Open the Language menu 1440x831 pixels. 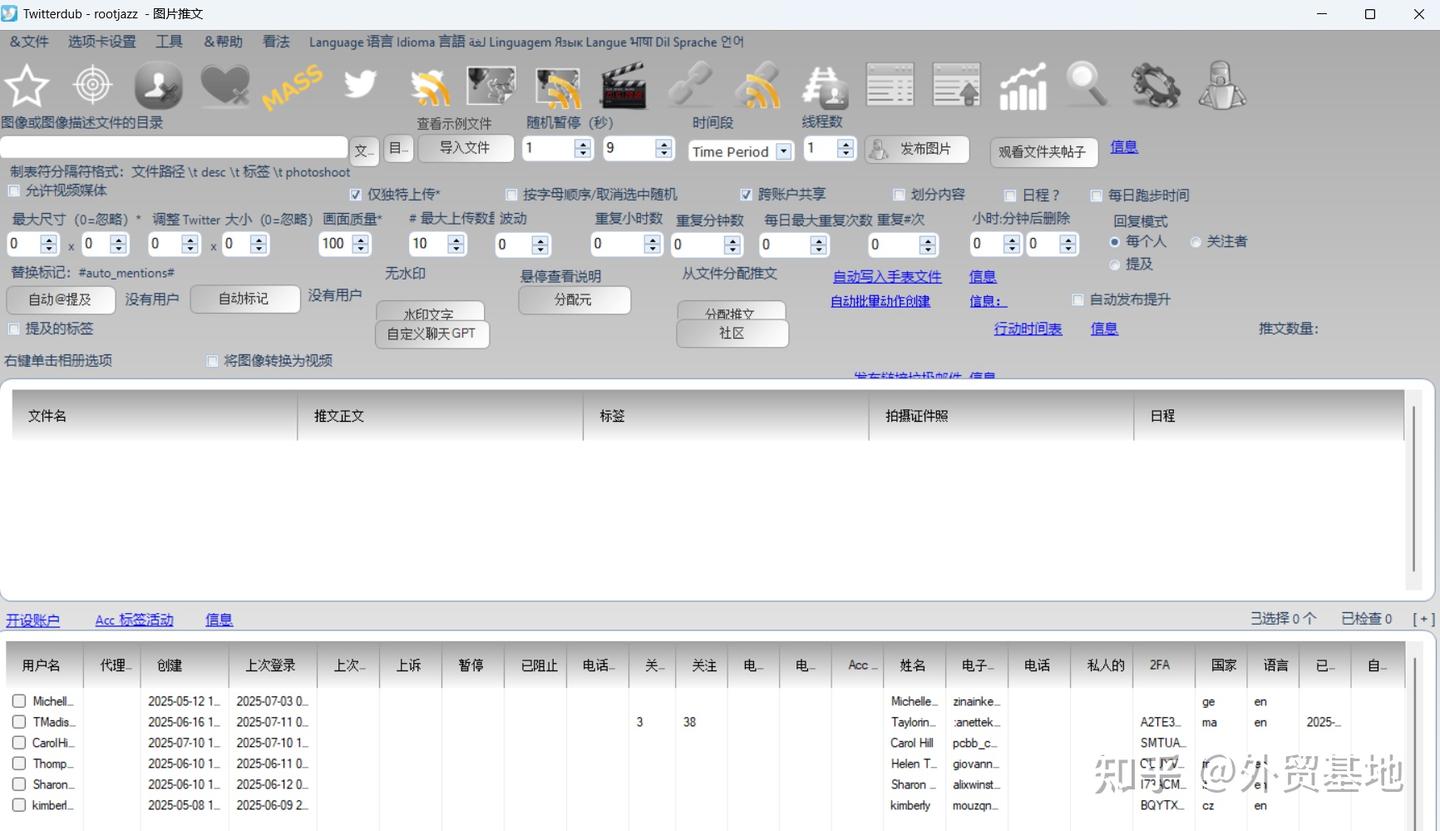pyautogui.click(x=526, y=42)
